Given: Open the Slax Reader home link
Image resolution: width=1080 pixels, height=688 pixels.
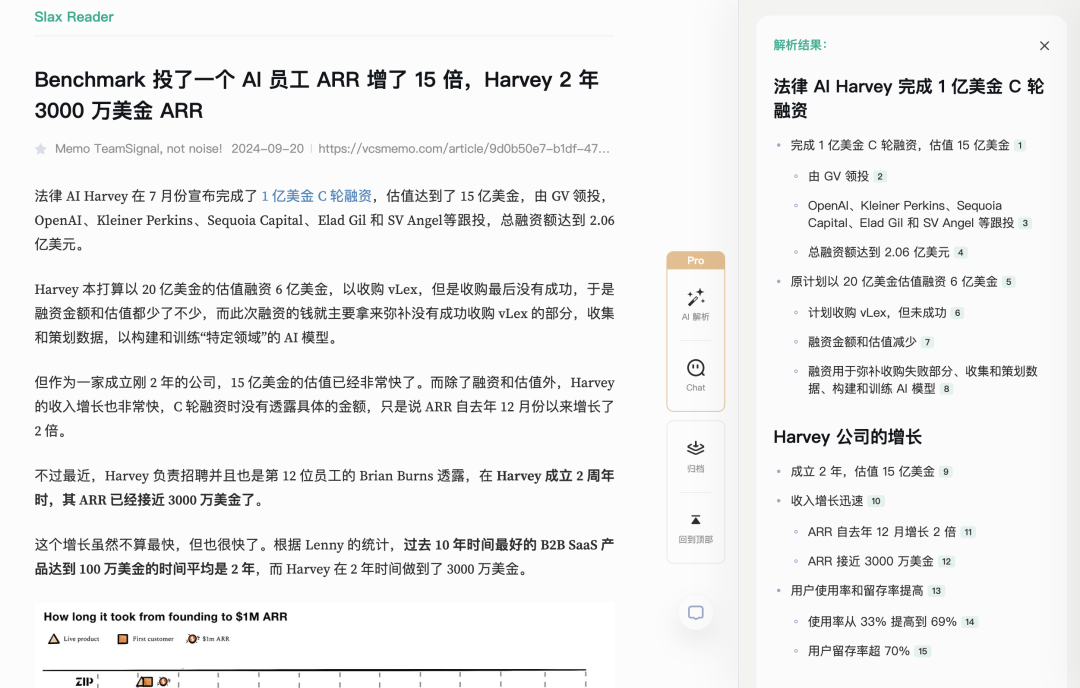Looking at the screenshot, I should pyautogui.click(x=74, y=17).
